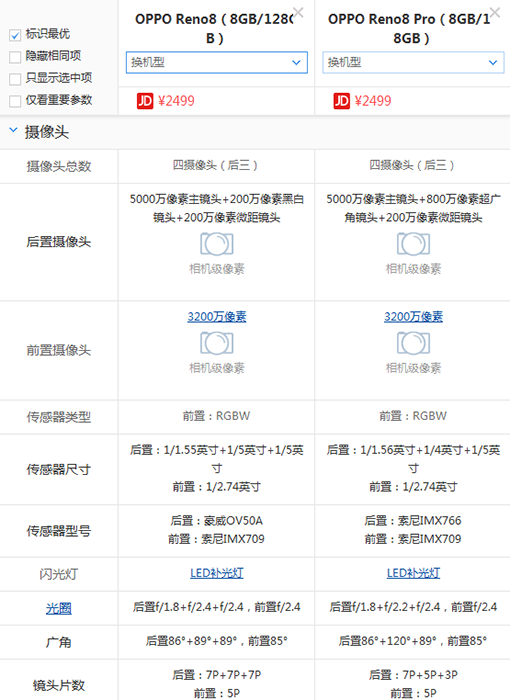
Task: Select the 前置摄像头 row label
Action: point(59,350)
